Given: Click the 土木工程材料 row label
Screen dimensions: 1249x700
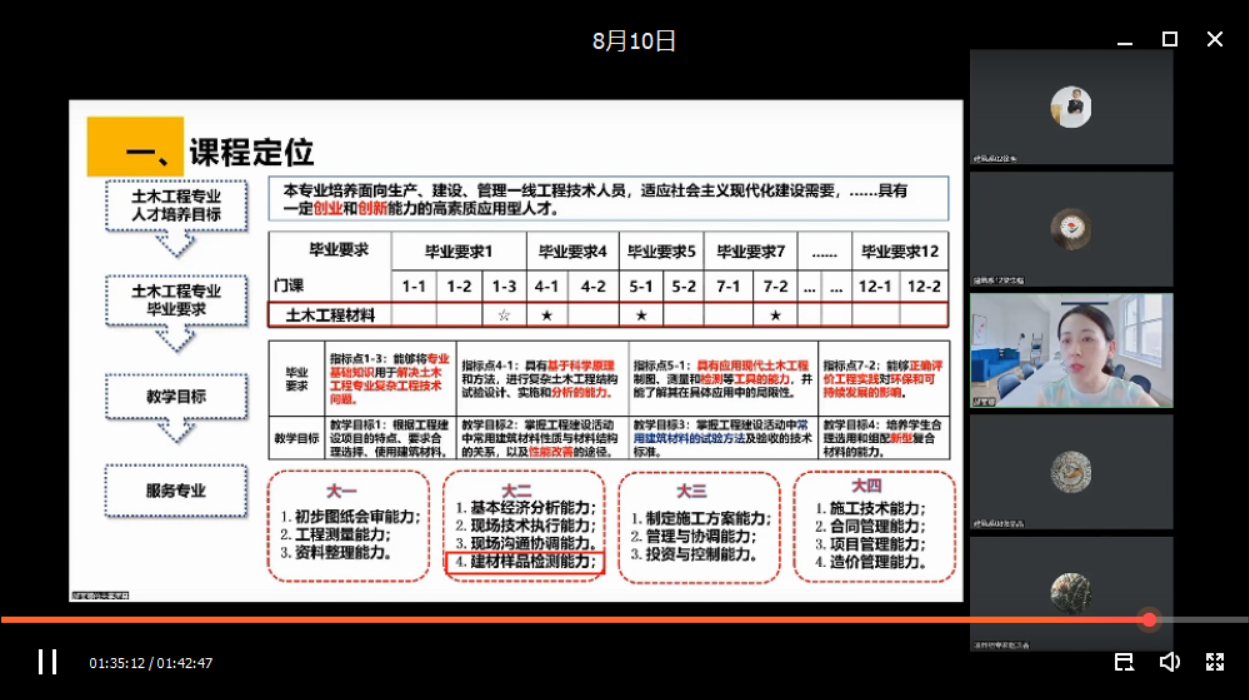Looking at the screenshot, I should [330, 315].
